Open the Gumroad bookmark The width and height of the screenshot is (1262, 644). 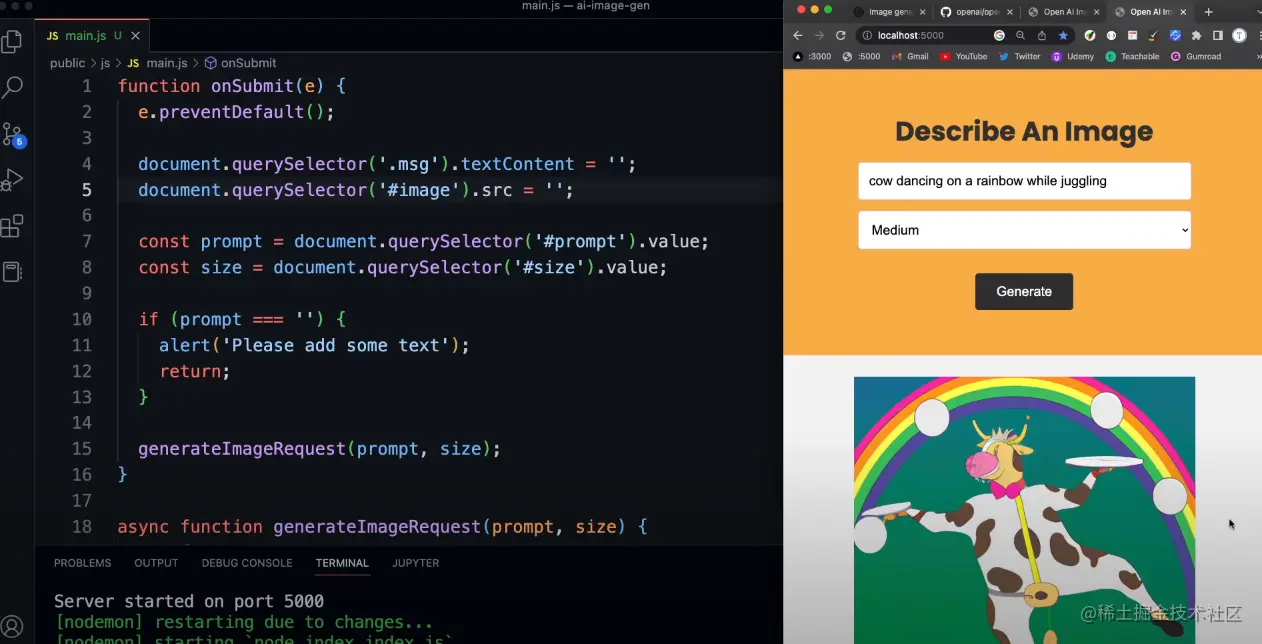tap(1196, 56)
